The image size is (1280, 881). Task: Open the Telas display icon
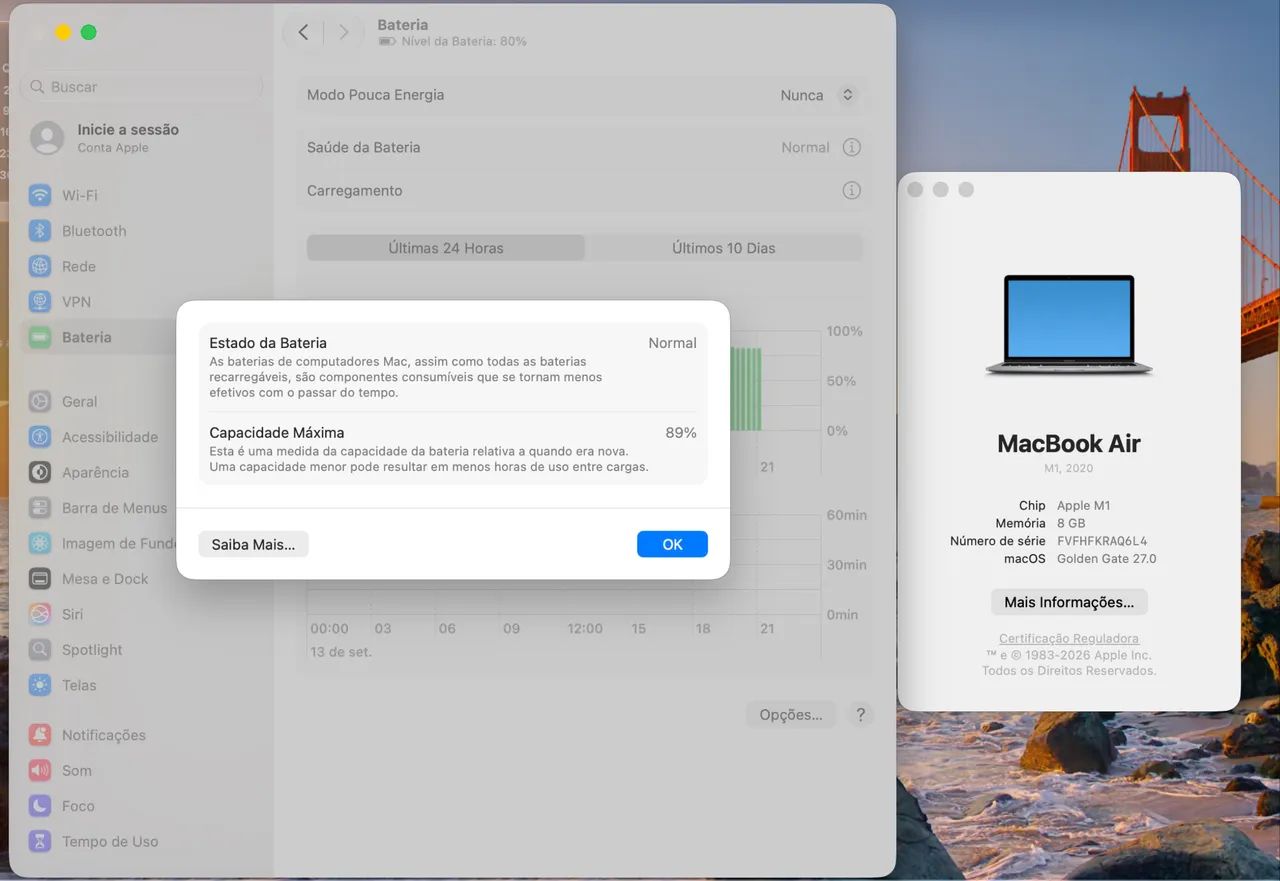click(40, 685)
